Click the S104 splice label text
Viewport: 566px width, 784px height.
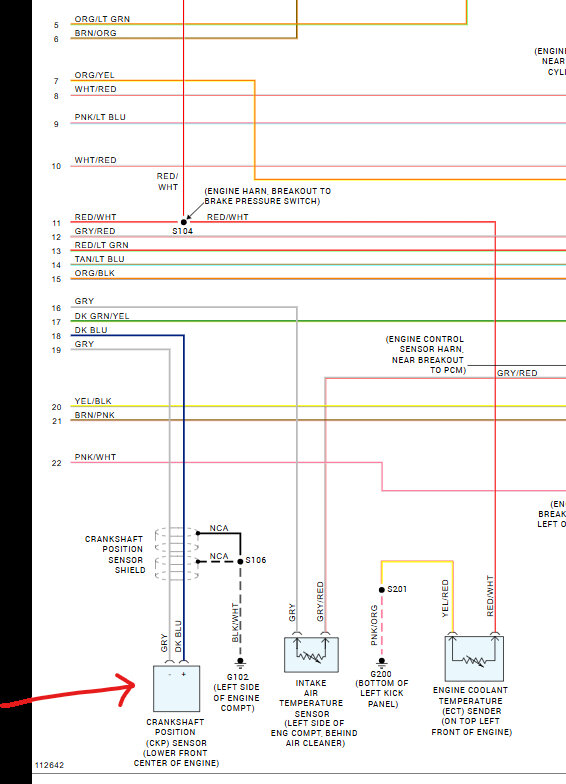[x=182, y=231]
